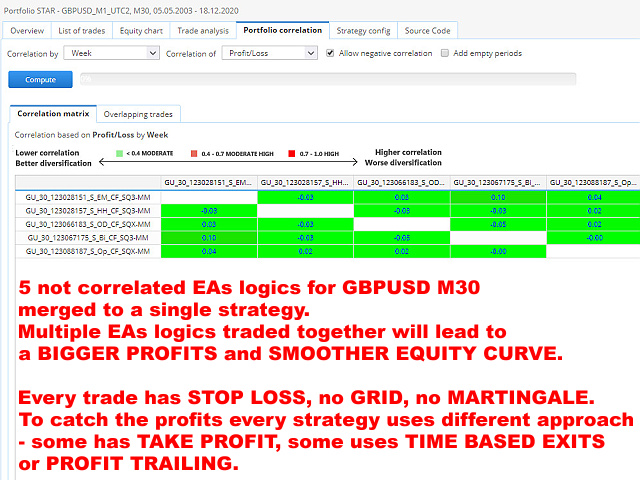Screen dimensions: 640x480
Task: Toggle Allow negative correlation checkbox
Action: (330, 53)
